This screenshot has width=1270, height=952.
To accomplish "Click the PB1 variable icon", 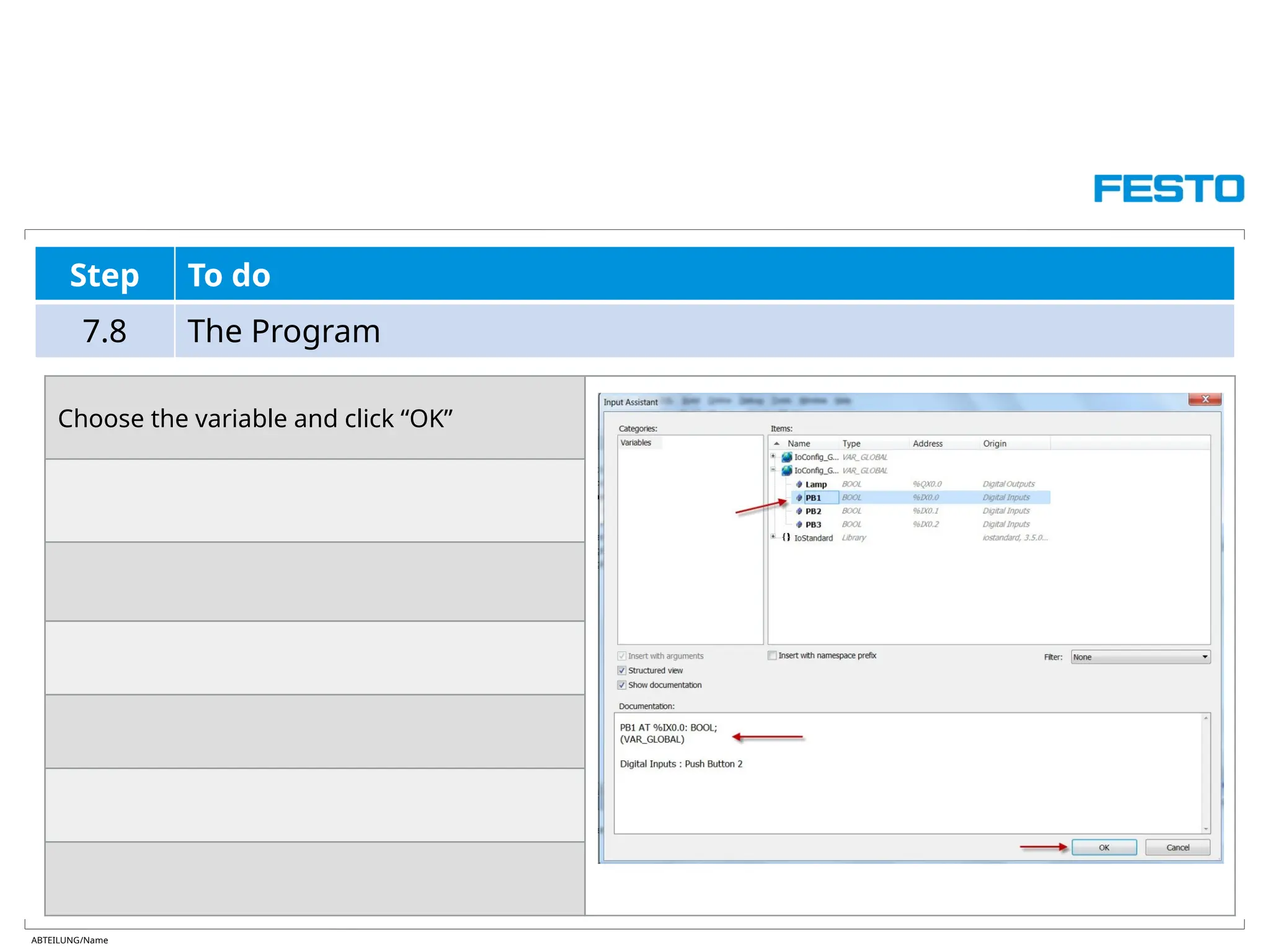I will [799, 498].
